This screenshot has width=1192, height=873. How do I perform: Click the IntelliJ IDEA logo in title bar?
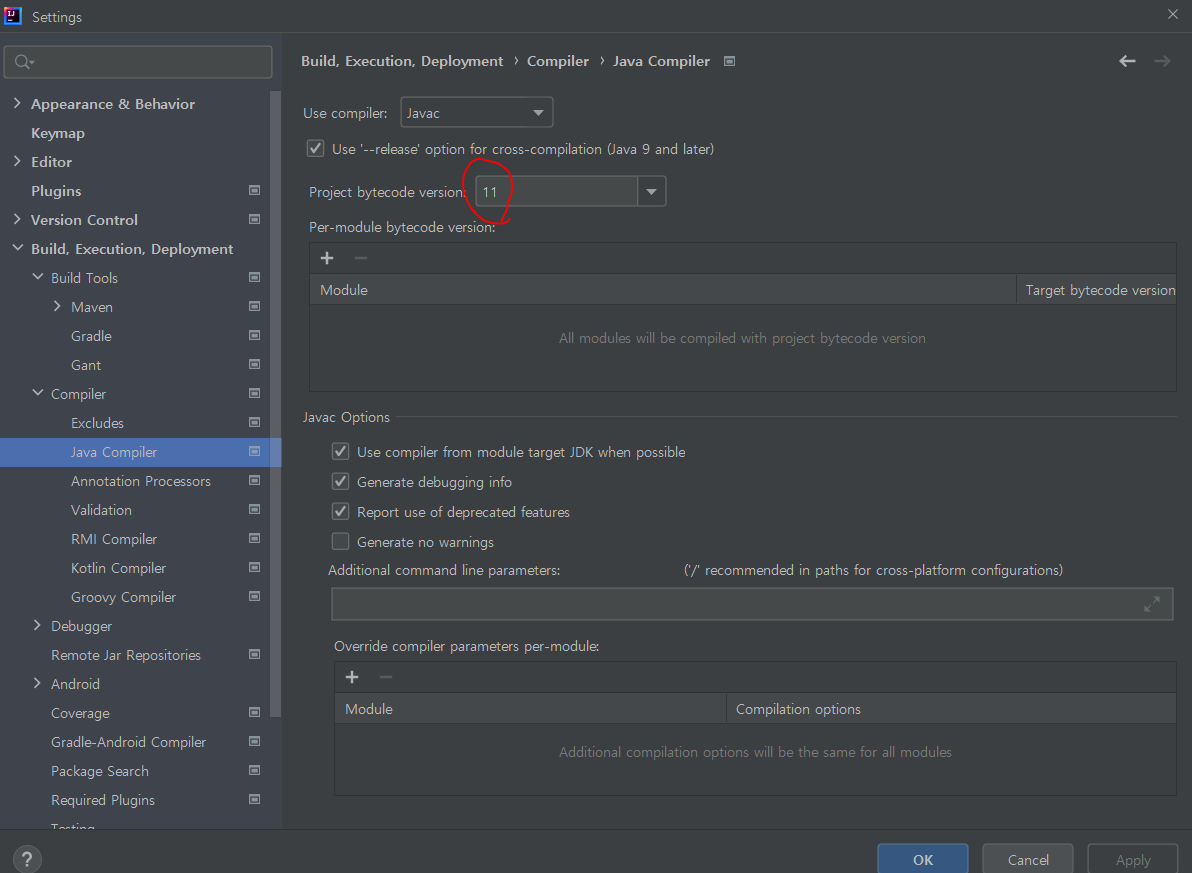pyautogui.click(x=13, y=16)
